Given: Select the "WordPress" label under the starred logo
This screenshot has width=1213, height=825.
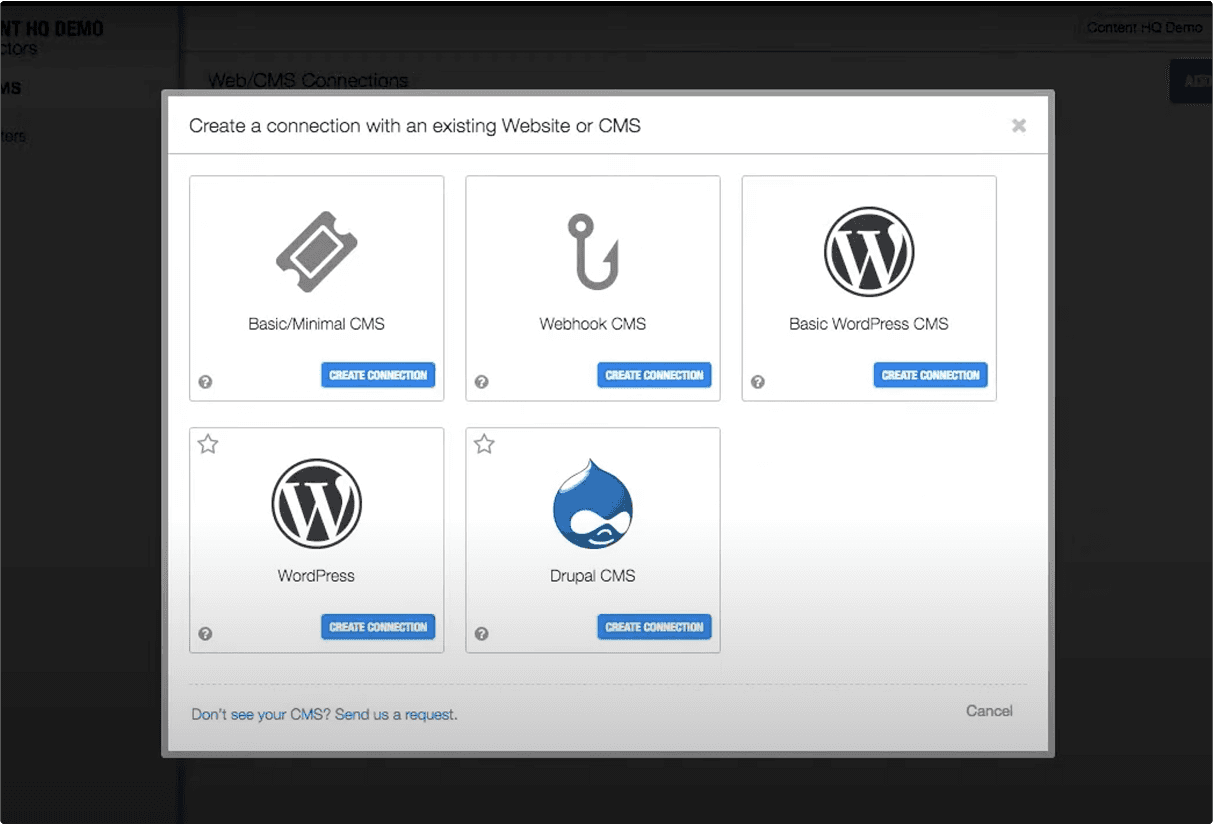Looking at the screenshot, I should pyautogui.click(x=316, y=576).
